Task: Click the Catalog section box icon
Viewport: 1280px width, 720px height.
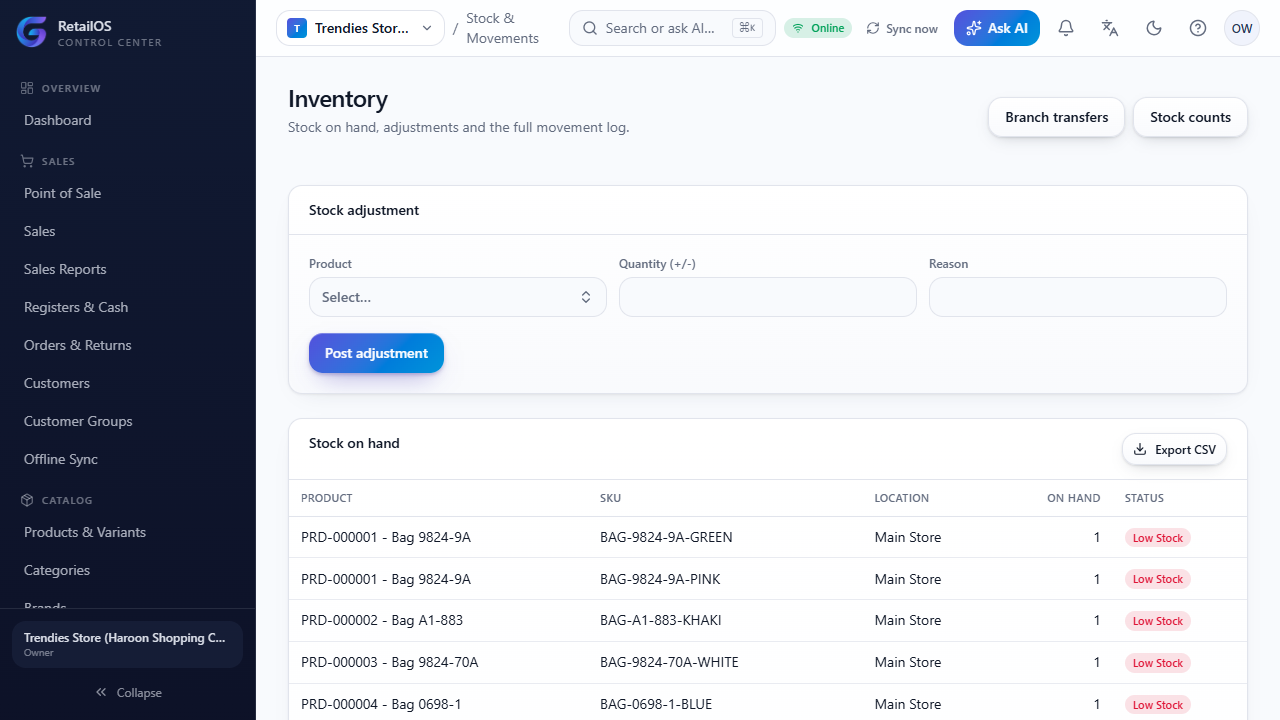Action: 27,500
